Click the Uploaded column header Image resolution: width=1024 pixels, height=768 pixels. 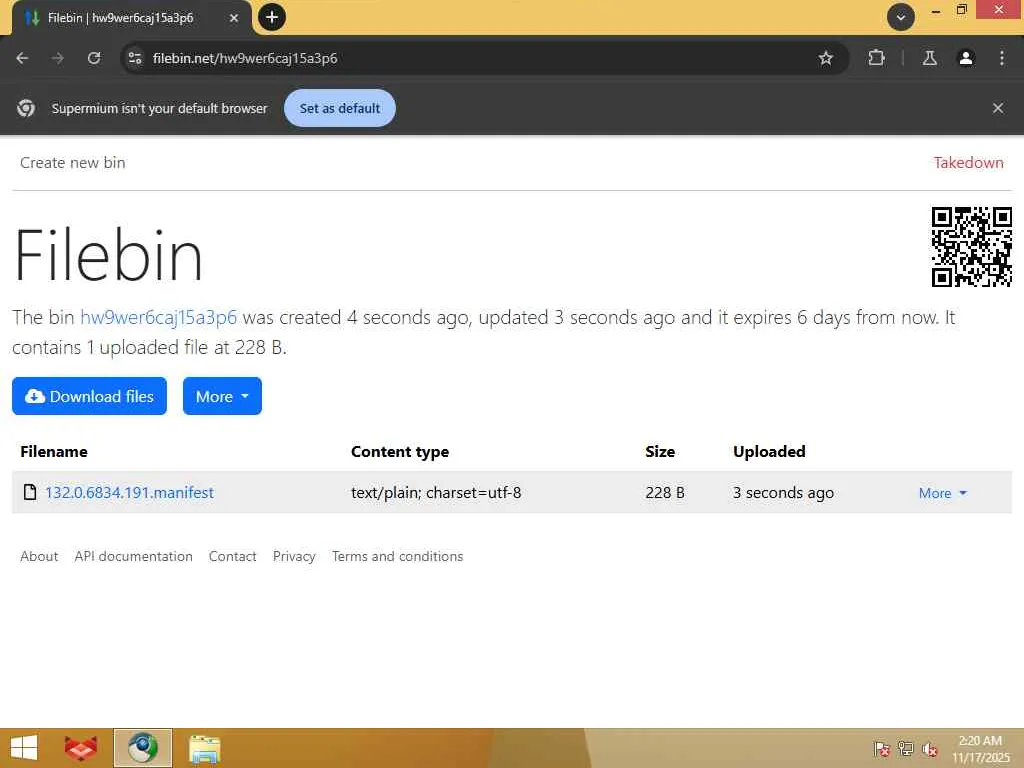[x=769, y=451]
